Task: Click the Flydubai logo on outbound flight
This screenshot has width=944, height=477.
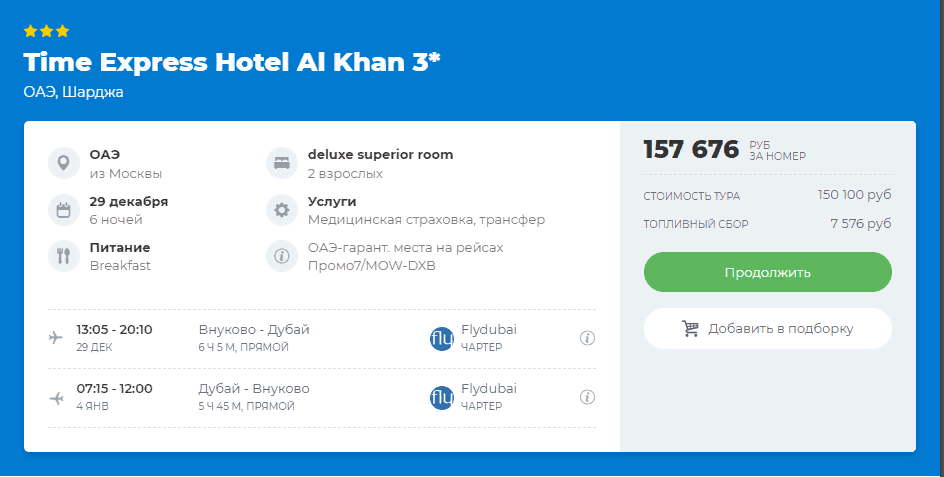Action: click(x=441, y=338)
